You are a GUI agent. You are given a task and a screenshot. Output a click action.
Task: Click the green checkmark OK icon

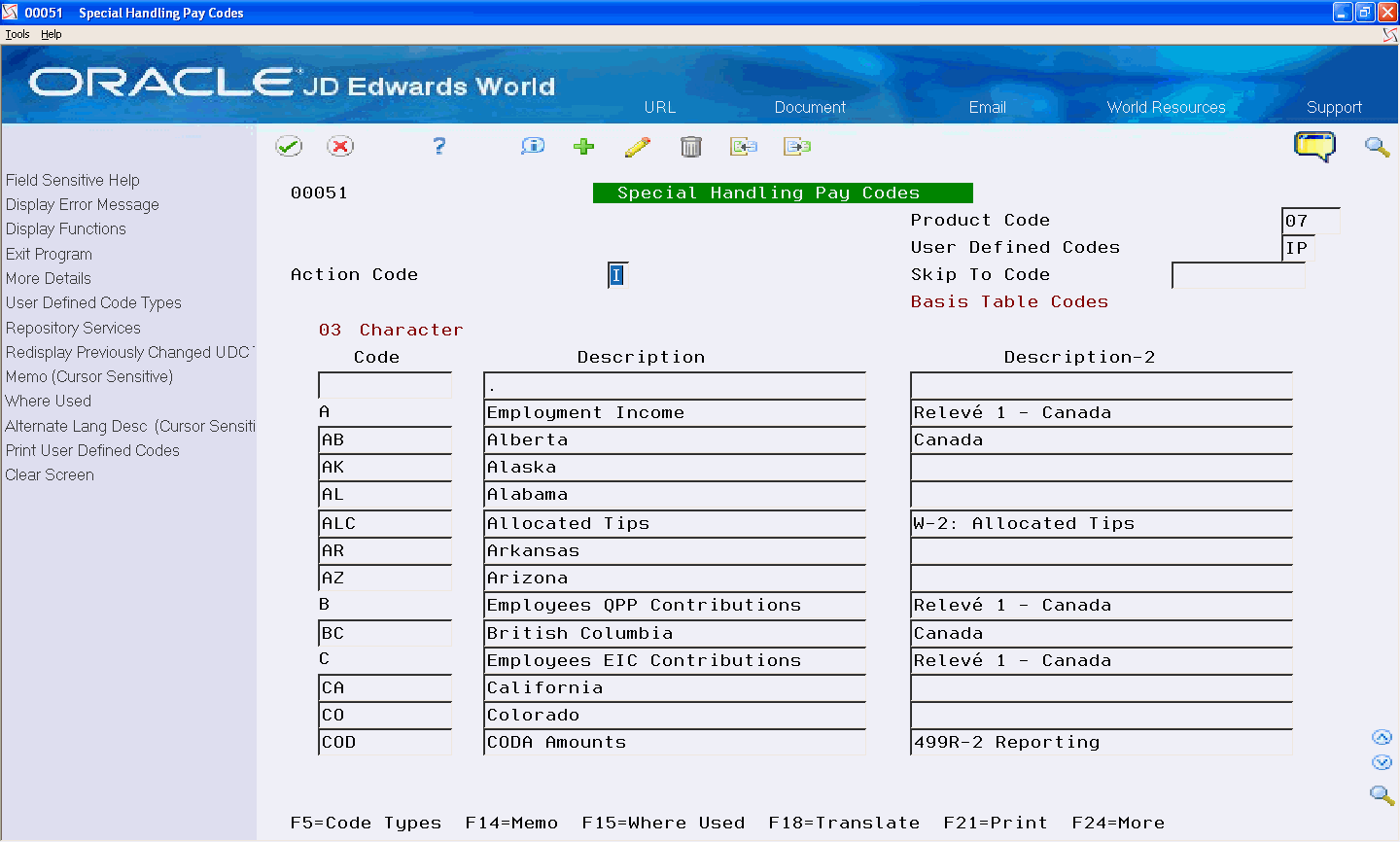click(x=289, y=146)
